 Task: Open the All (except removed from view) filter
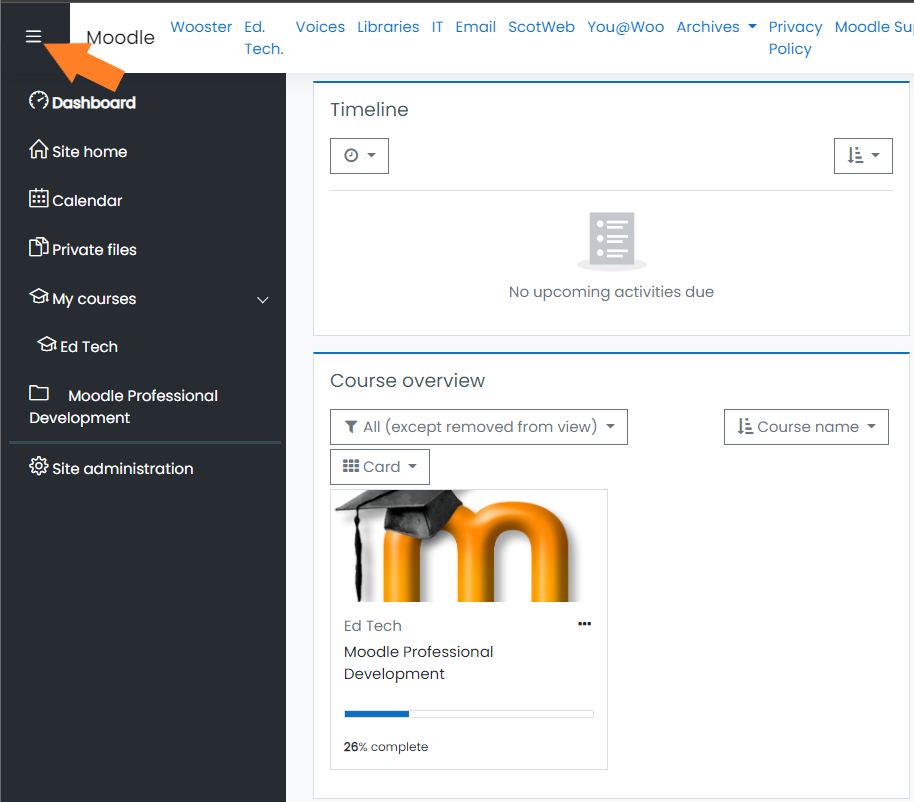pos(479,427)
